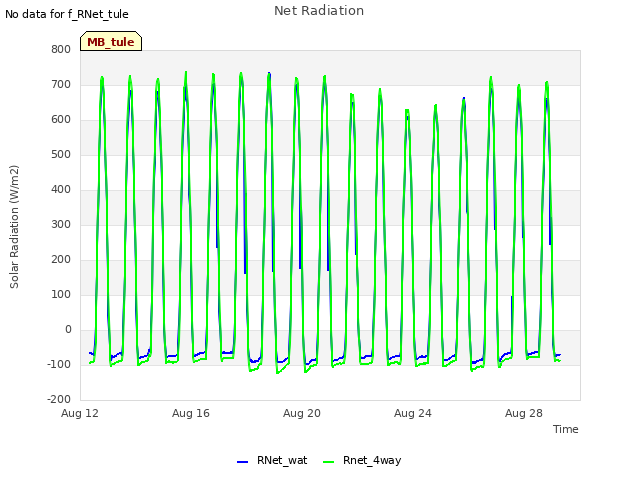This screenshot has height=480, width=640.
Task: Click the Aug 16 x-axis tick label
Action: point(191,413)
